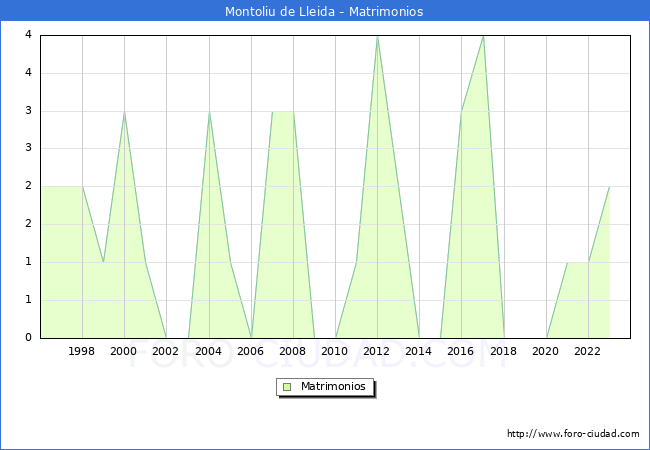Select the 2022 x-axis label
The image size is (650, 450).
pos(587,351)
